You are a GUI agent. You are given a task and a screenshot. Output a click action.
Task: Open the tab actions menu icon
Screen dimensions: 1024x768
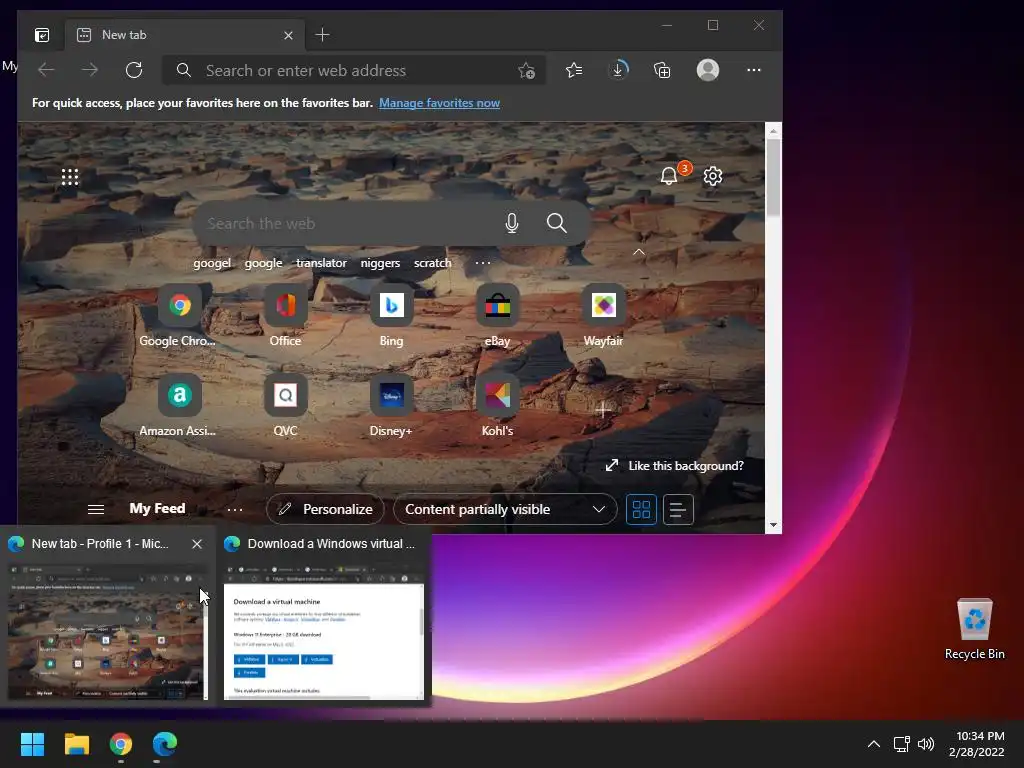(42, 35)
